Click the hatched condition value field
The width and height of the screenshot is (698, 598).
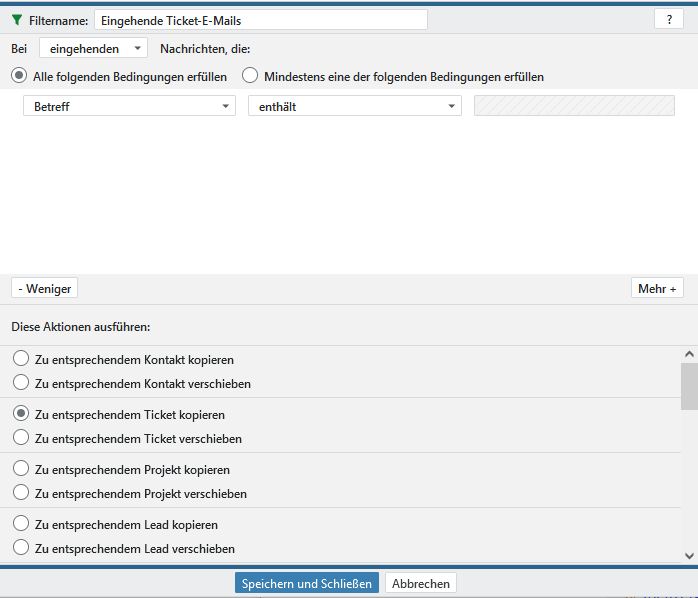point(574,107)
